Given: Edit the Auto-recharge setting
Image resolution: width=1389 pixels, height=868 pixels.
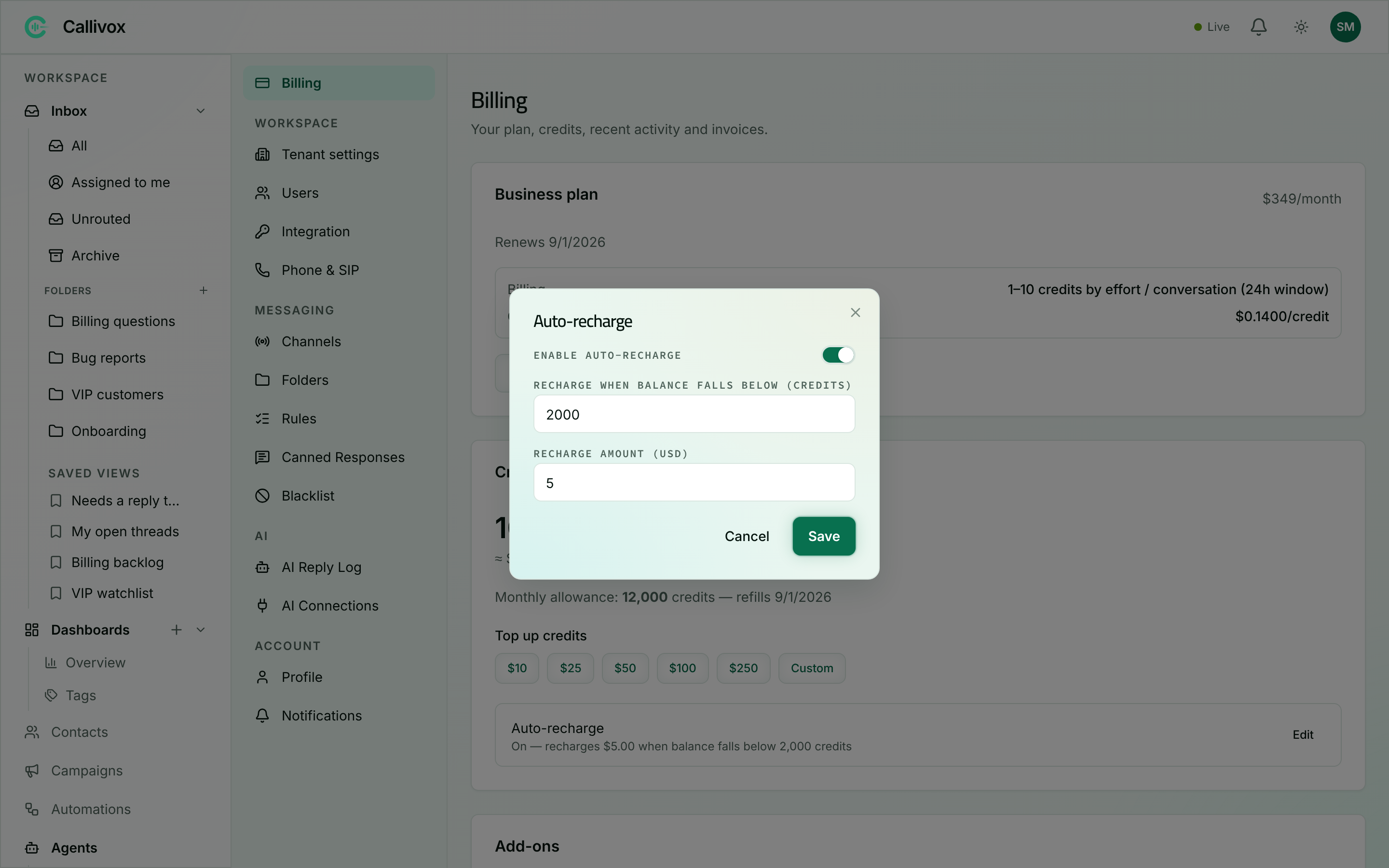Looking at the screenshot, I should tap(1302, 735).
